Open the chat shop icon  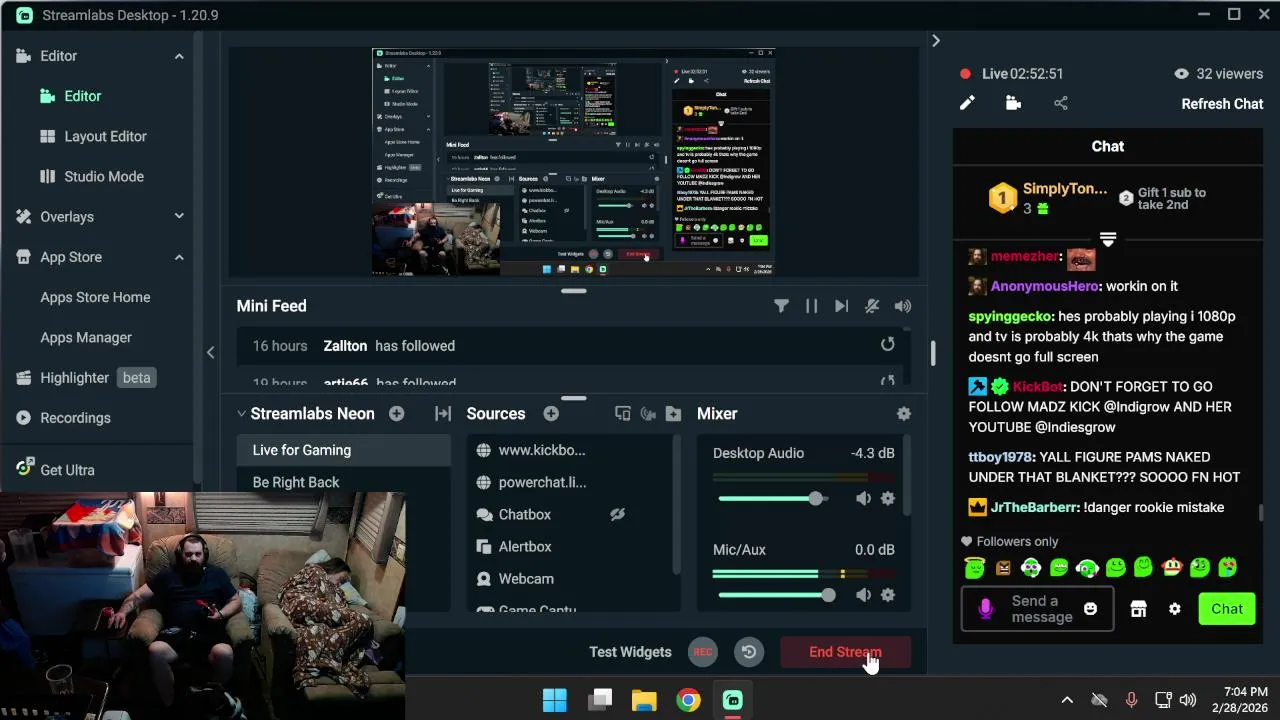point(1138,609)
